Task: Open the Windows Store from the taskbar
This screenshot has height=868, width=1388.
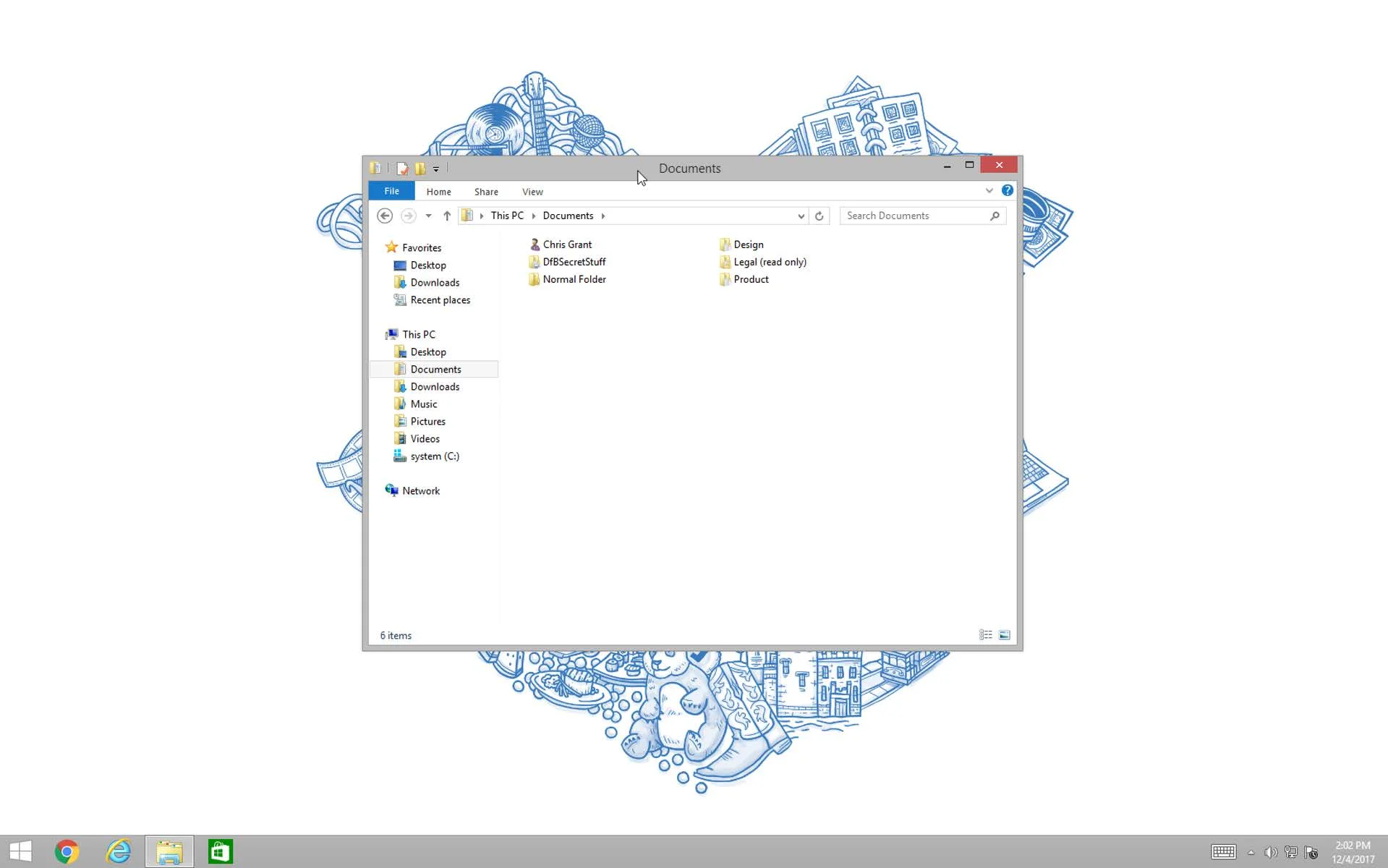Action: (x=221, y=851)
